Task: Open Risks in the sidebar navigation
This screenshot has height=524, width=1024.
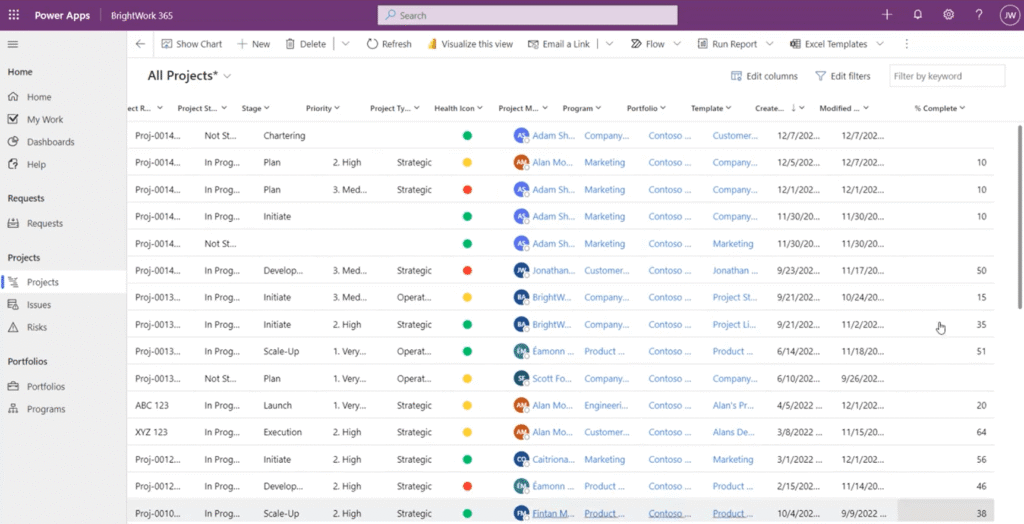Action: [x=38, y=327]
